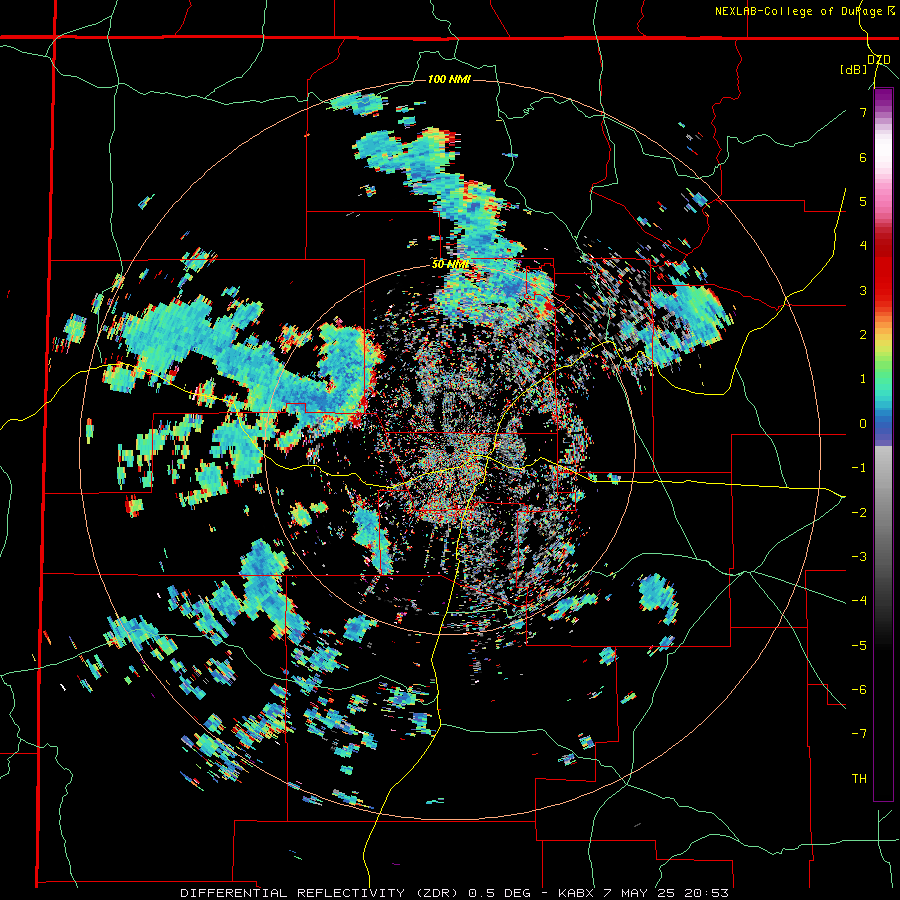Click the 5 value on color scale

click(863, 201)
